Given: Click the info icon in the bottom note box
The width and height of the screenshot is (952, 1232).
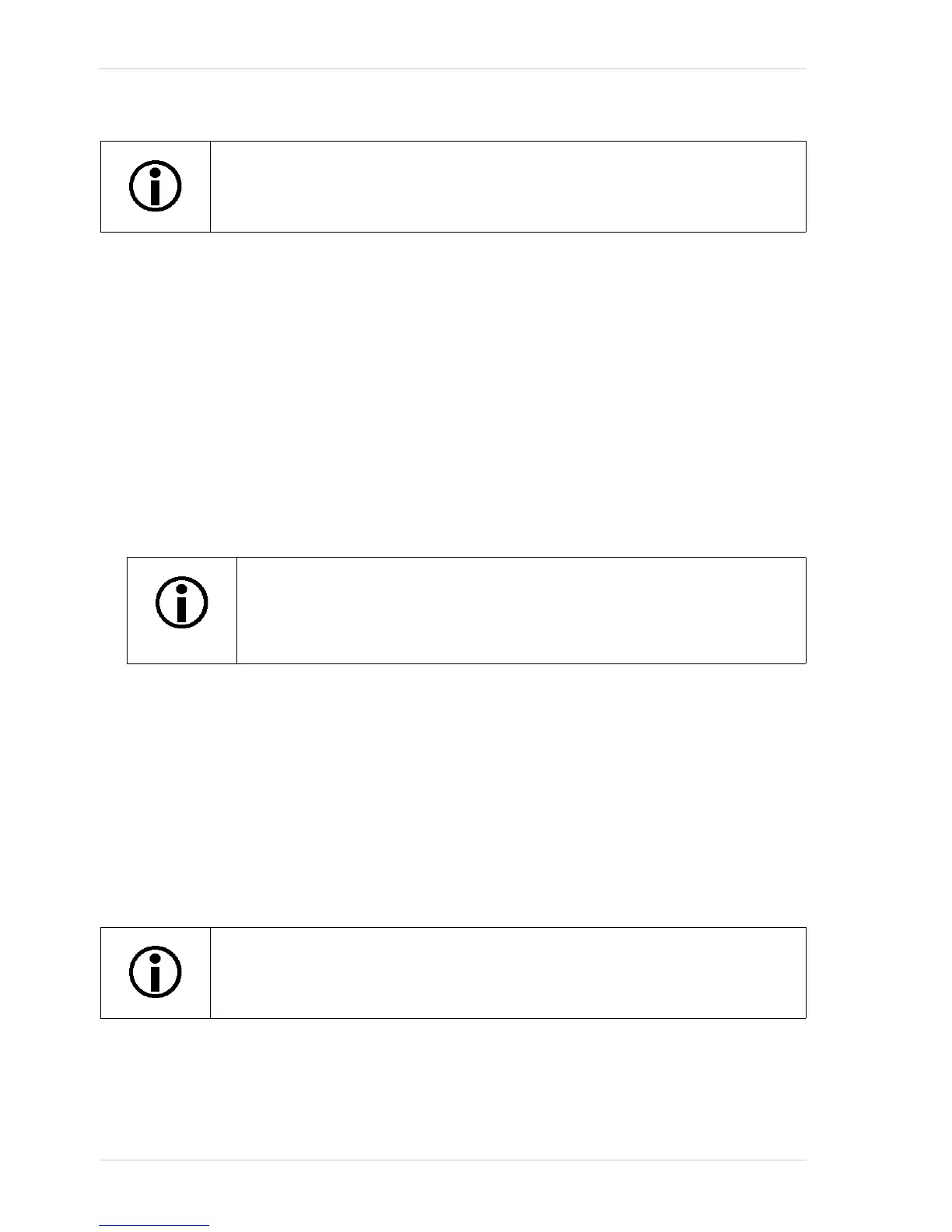Looking at the screenshot, I should tap(155, 972).
